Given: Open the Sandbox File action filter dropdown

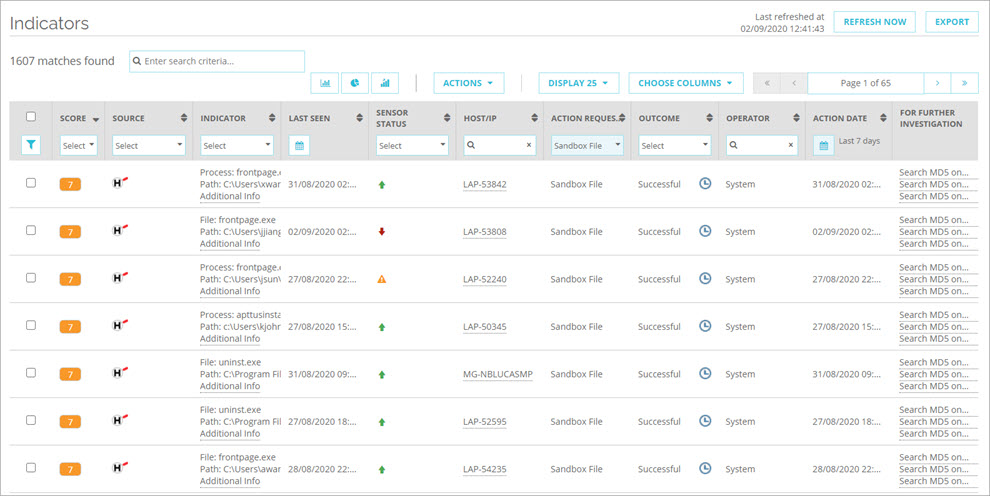Looking at the screenshot, I should tap(587, 146).
